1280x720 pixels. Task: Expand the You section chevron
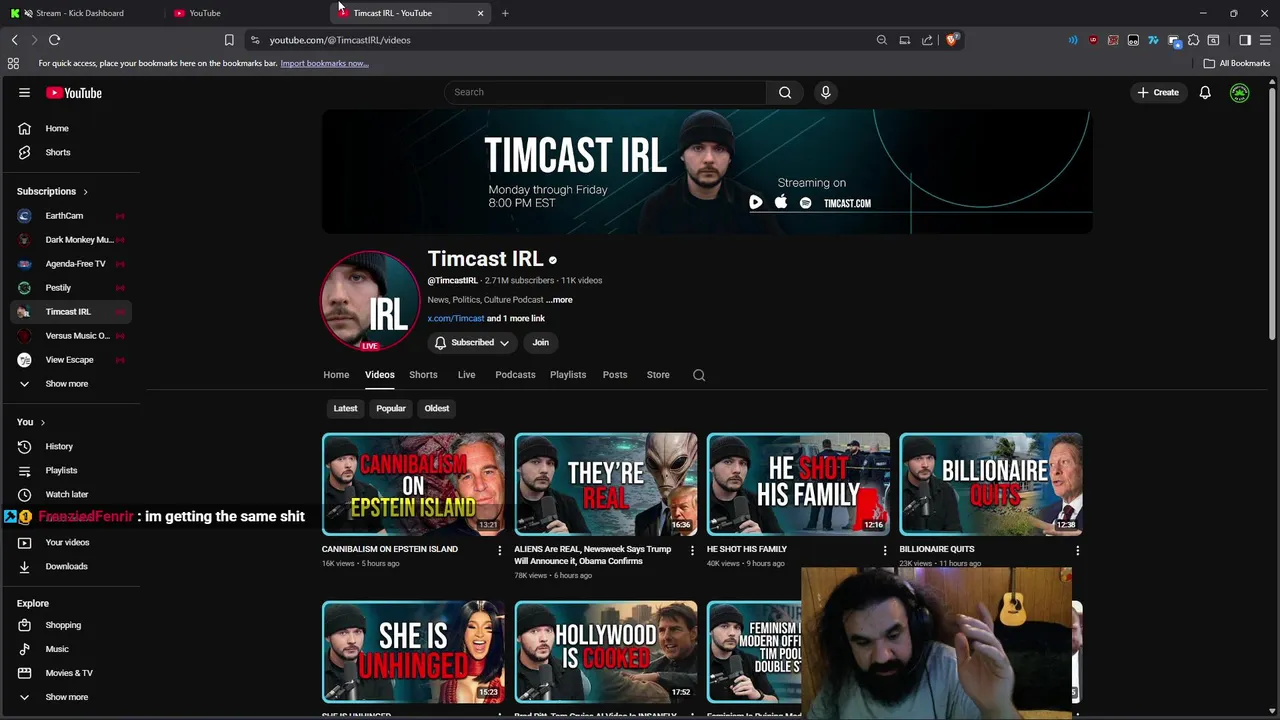click(x=42, y=423)
